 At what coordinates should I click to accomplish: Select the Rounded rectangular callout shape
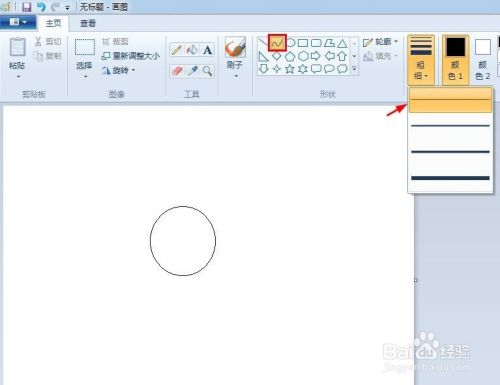[x=316, y=69]
